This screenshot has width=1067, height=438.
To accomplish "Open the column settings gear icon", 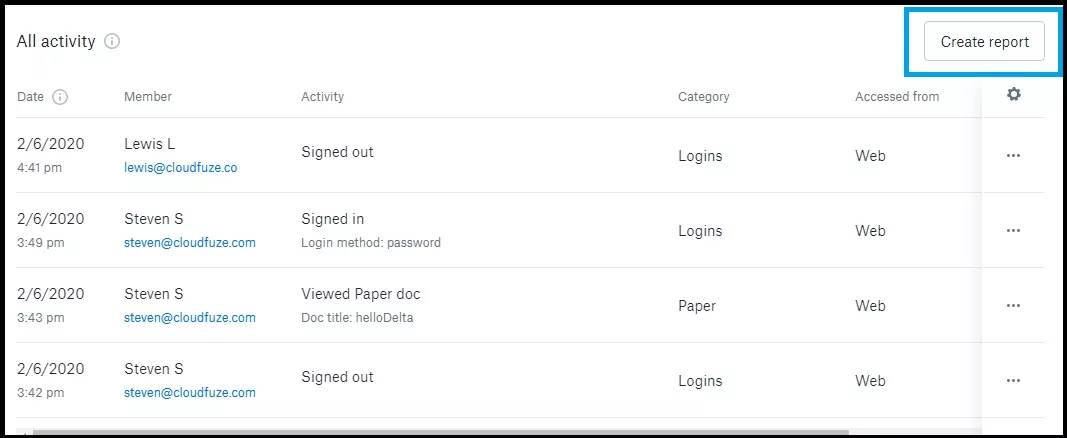I will (x=1014, y=95).
